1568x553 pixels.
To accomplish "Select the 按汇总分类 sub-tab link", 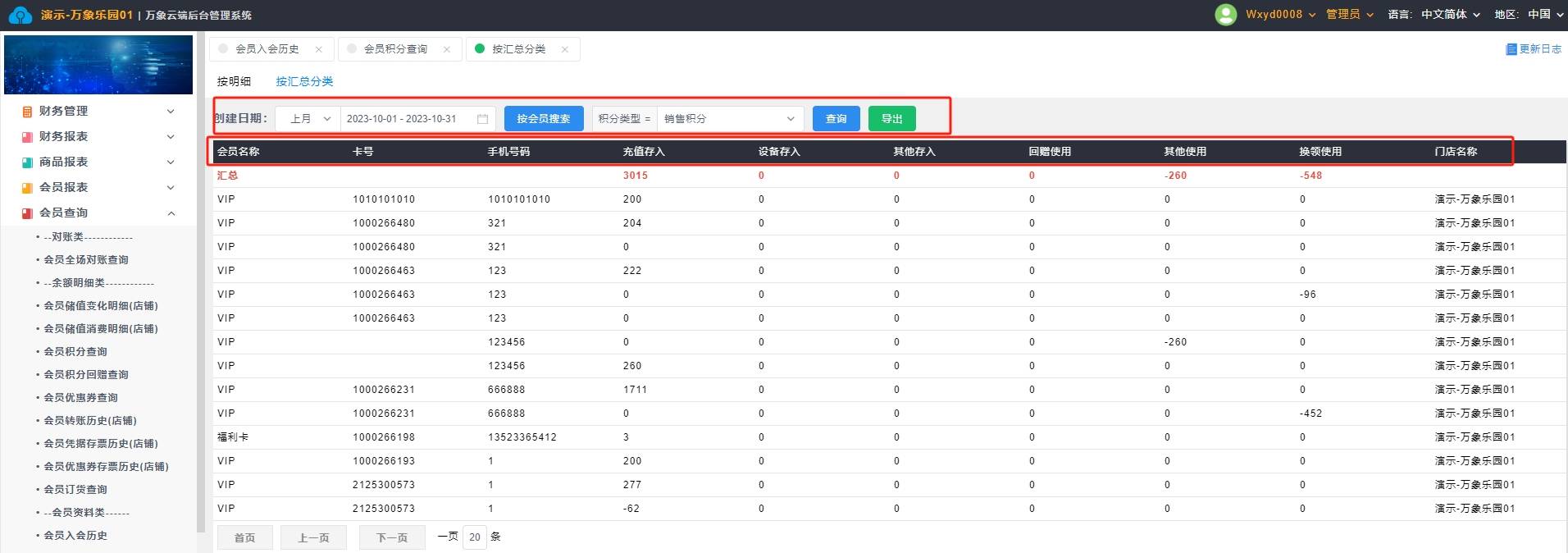I will (x=304, y=81).
